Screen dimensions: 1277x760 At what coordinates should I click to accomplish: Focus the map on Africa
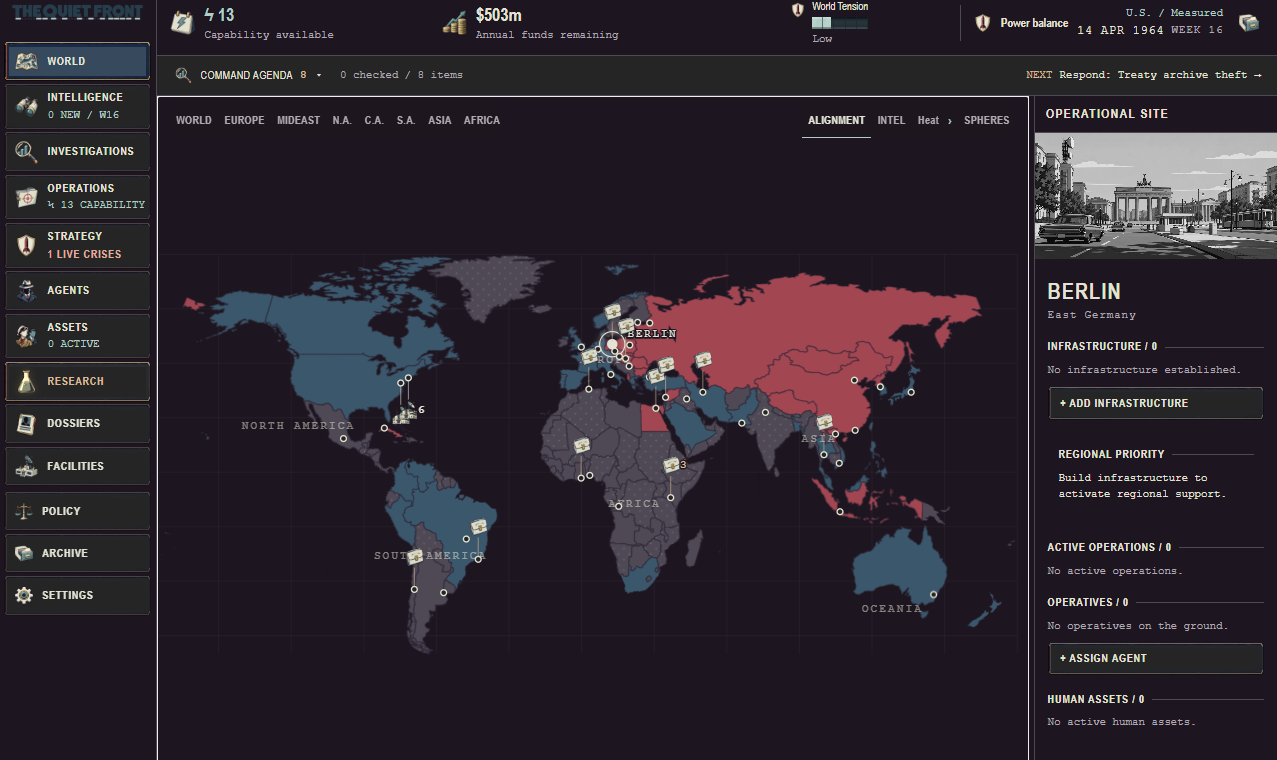tap(482, 120)
